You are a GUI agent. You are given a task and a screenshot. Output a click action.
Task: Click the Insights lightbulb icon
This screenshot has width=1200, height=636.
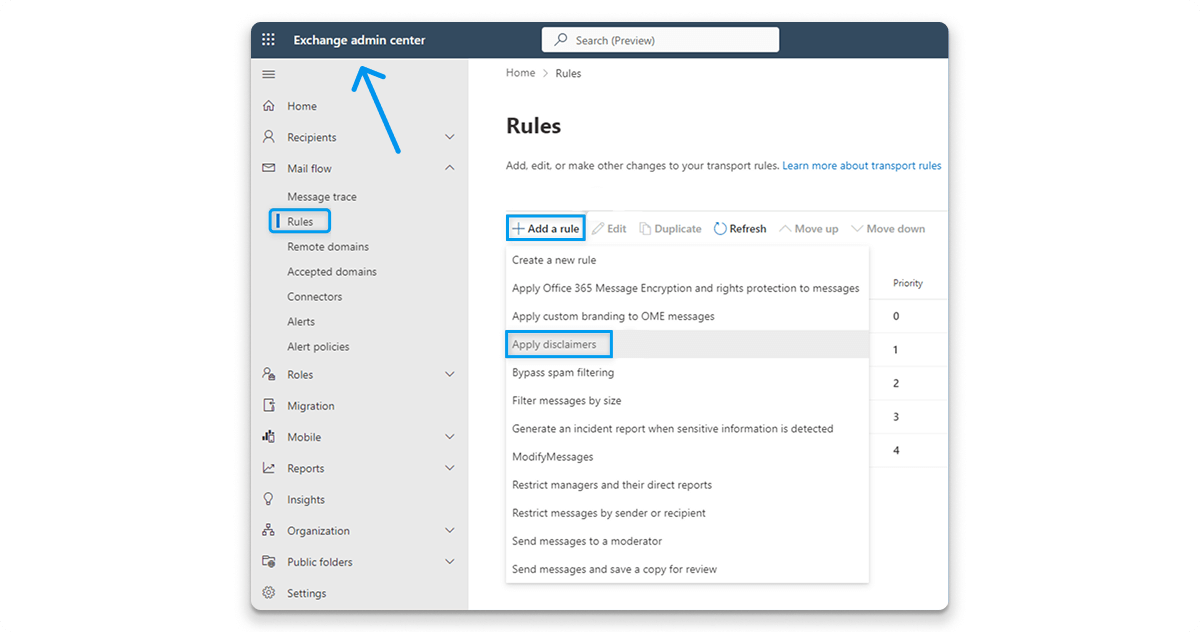(268, 499)
